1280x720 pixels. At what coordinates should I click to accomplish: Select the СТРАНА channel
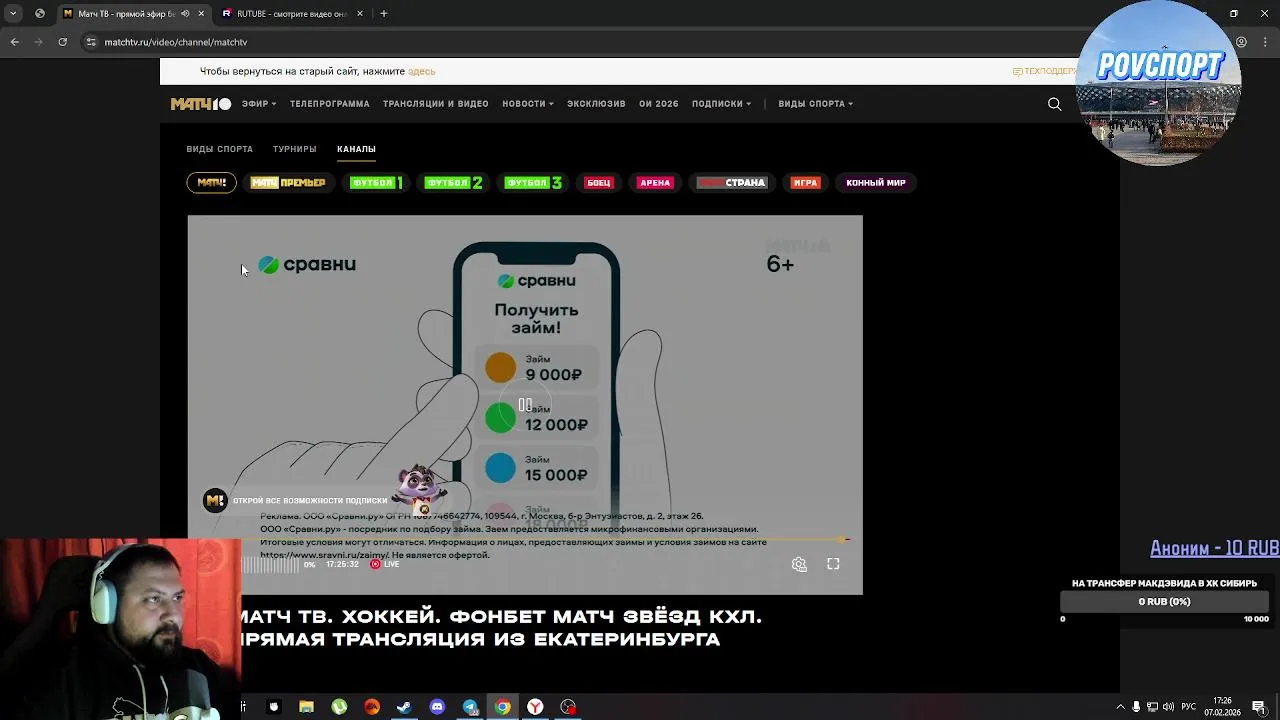pos(732,183)
